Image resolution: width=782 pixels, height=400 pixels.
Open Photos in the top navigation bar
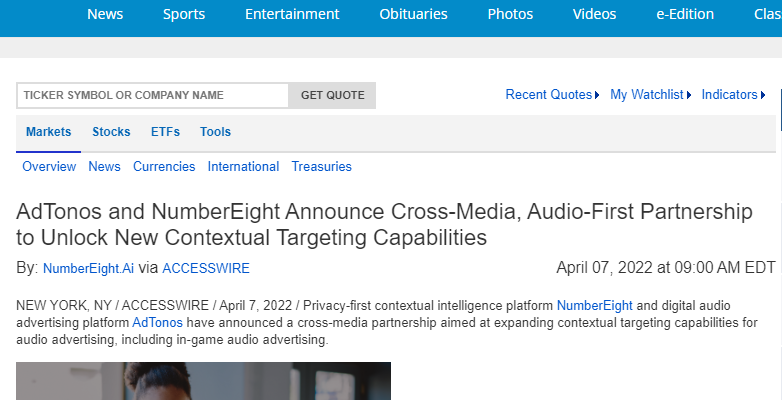[510, 14]
